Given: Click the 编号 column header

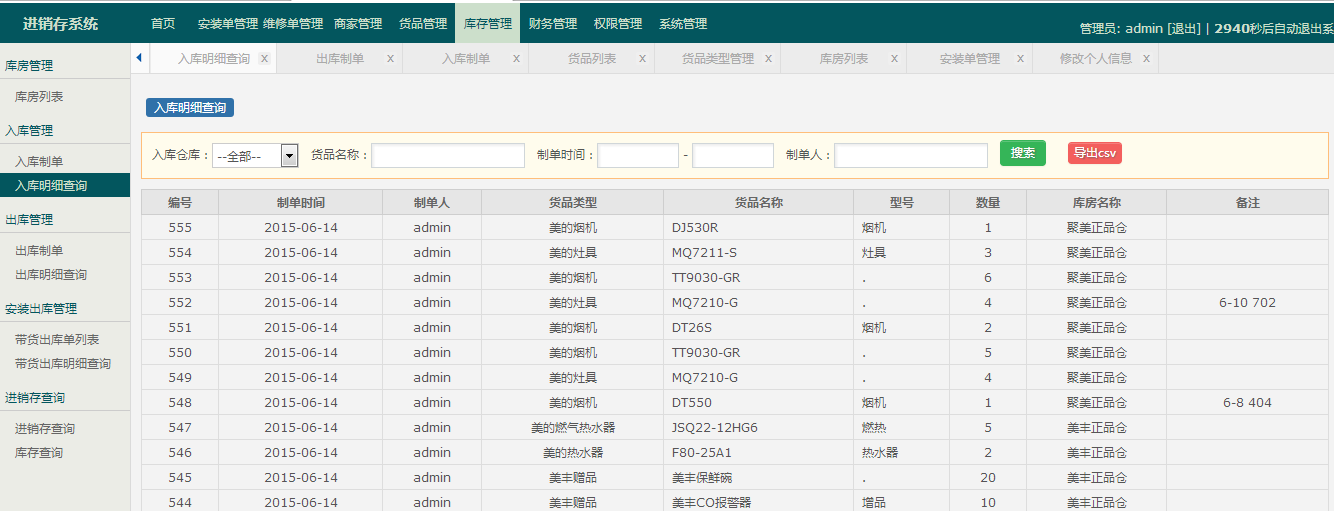Looking at the screenshot, I should [180, 202].
